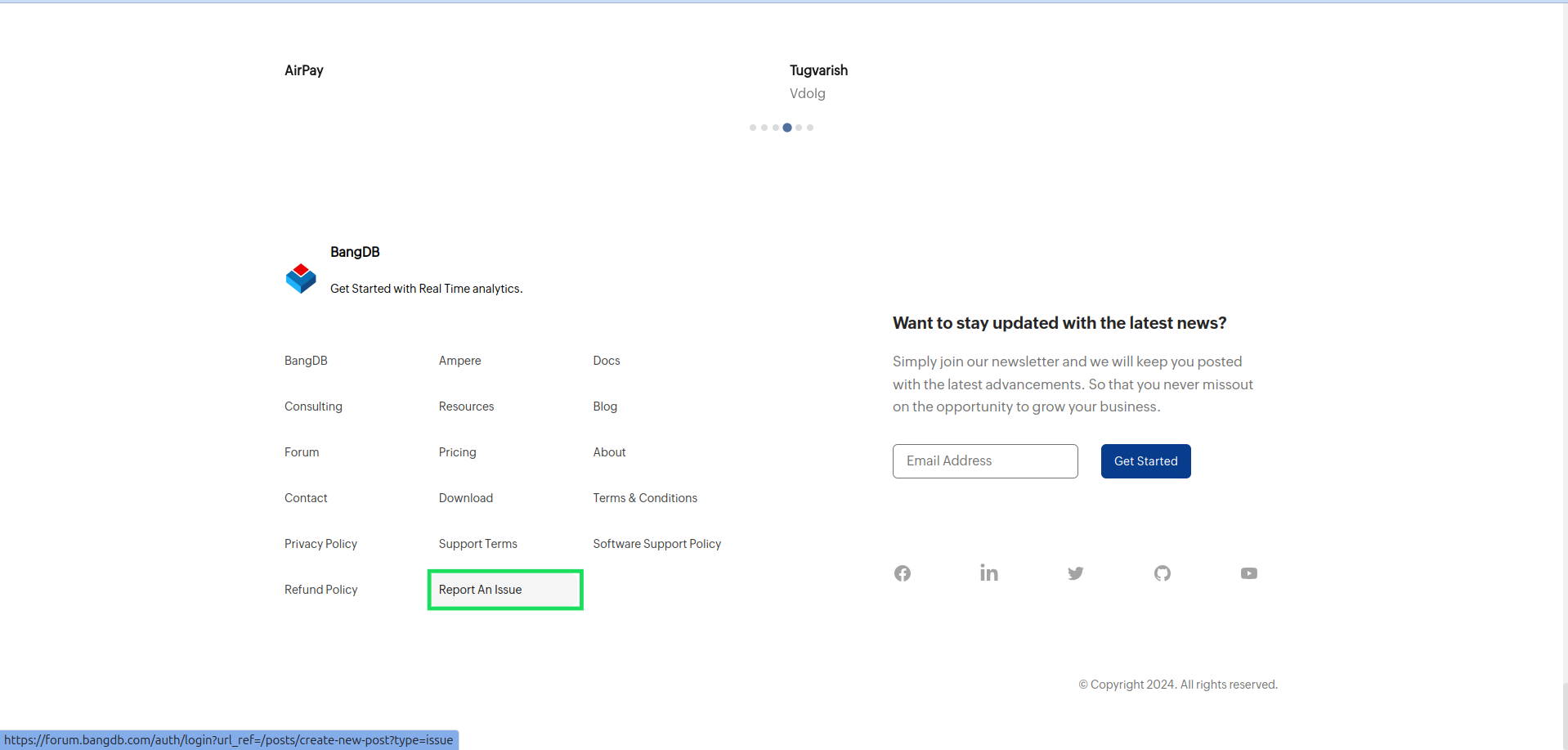Viewport: 1568px width, 750px height.
Task: Click the Get Started button
Action: (x=1146, y=461)
